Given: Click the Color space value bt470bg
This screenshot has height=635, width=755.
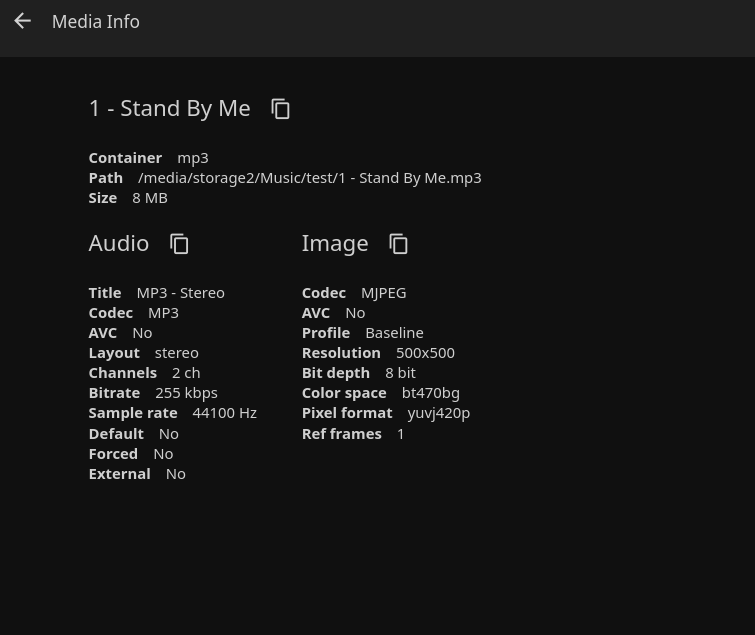Looking at the screenshot, I should point(430,392).
